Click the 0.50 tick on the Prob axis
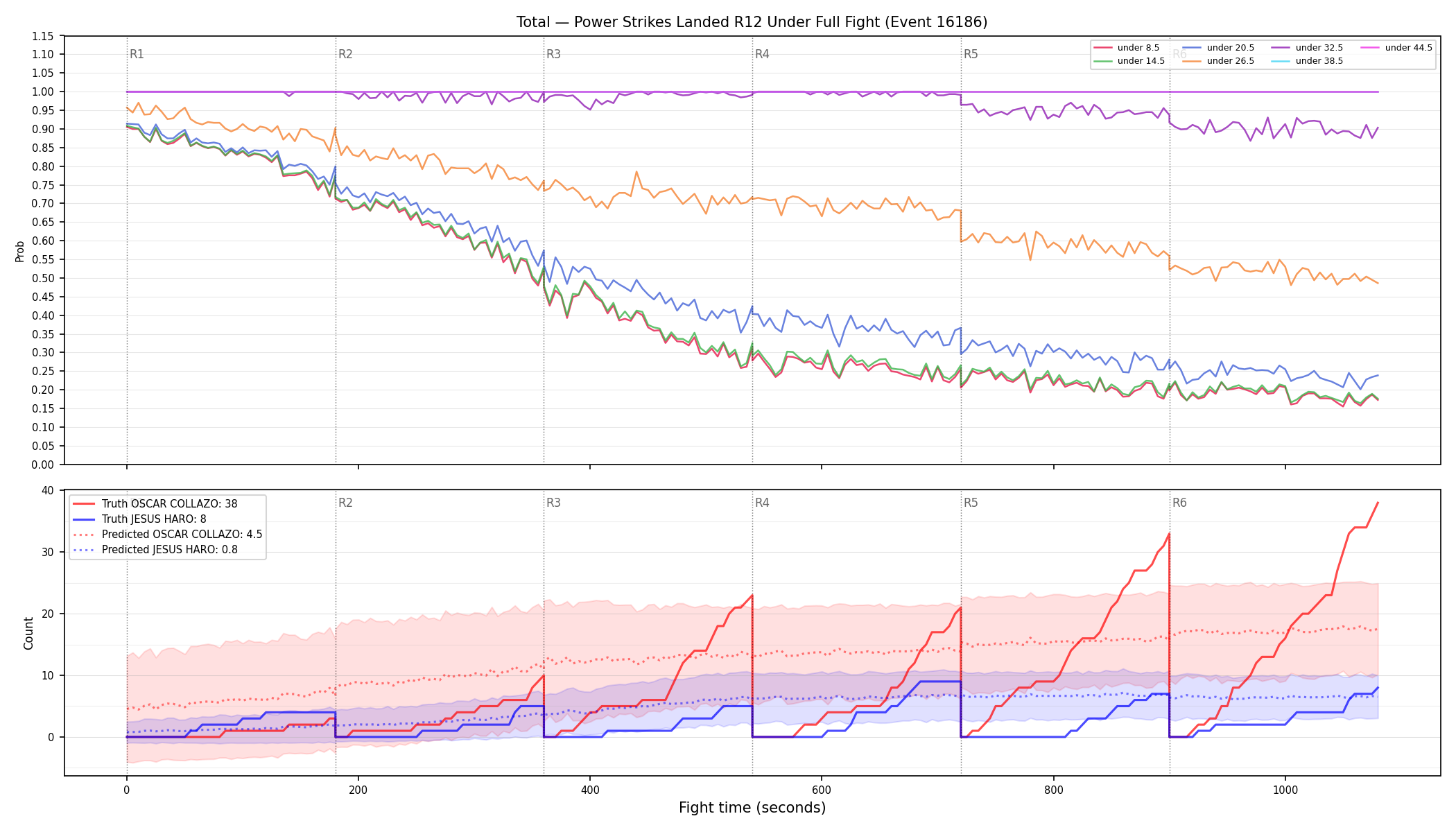This screenshot has width=1456, height=832. 42,279
